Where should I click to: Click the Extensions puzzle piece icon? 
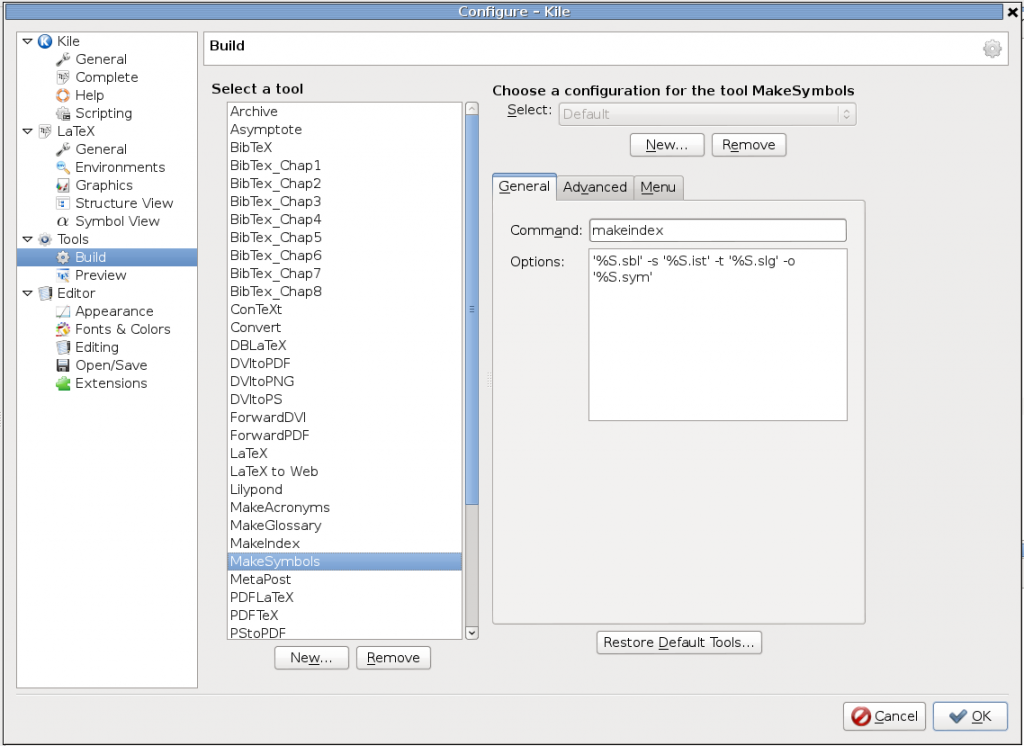coord(63,383)
